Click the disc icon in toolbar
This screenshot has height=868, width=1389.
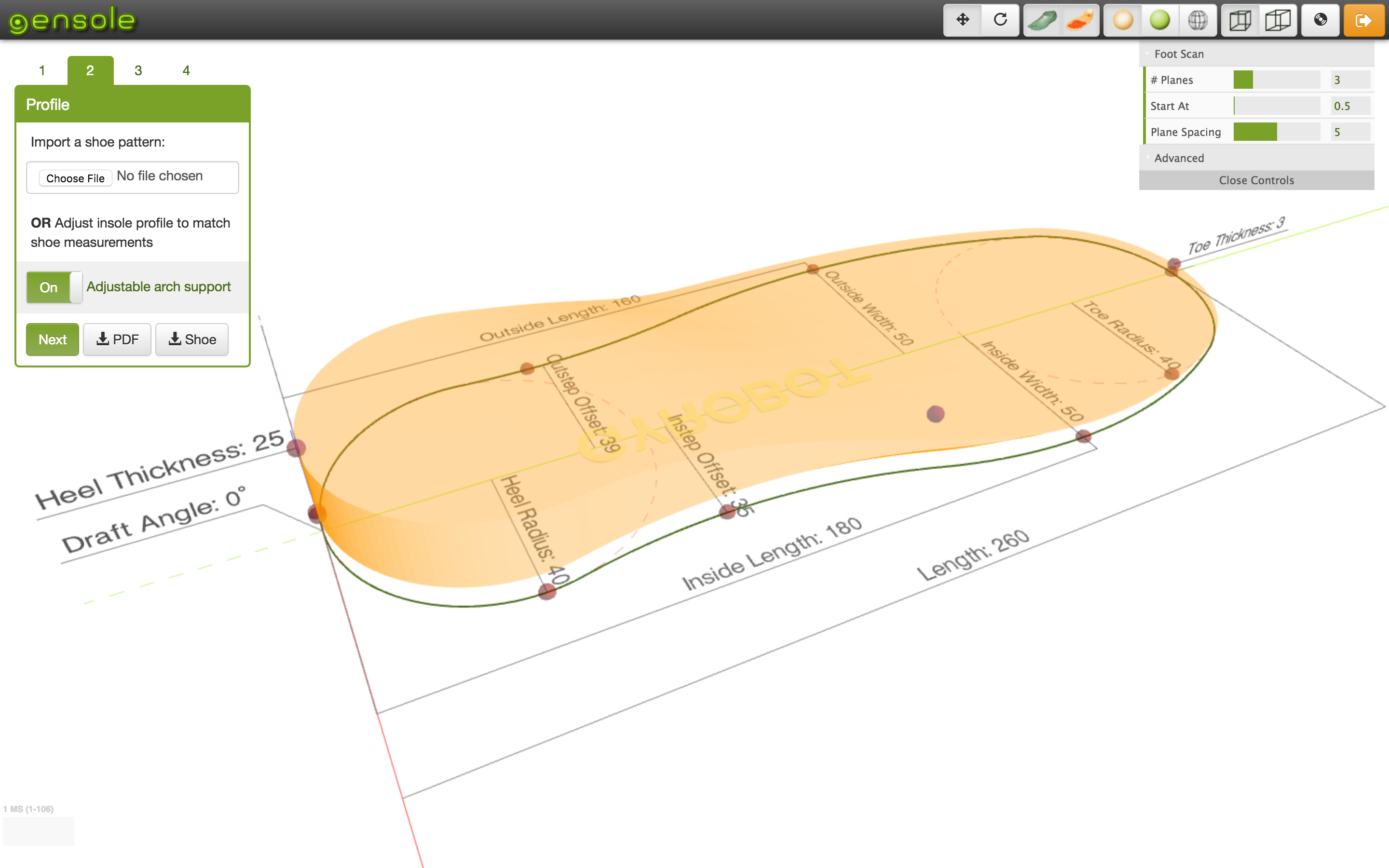(x=1320, y=20)
